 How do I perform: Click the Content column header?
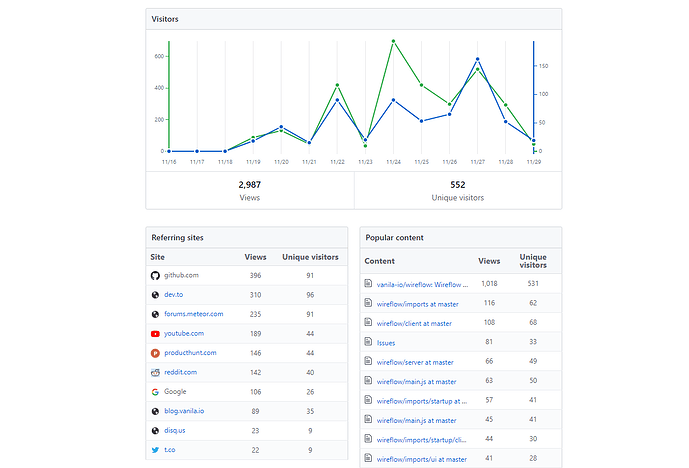tap(380, 261)
